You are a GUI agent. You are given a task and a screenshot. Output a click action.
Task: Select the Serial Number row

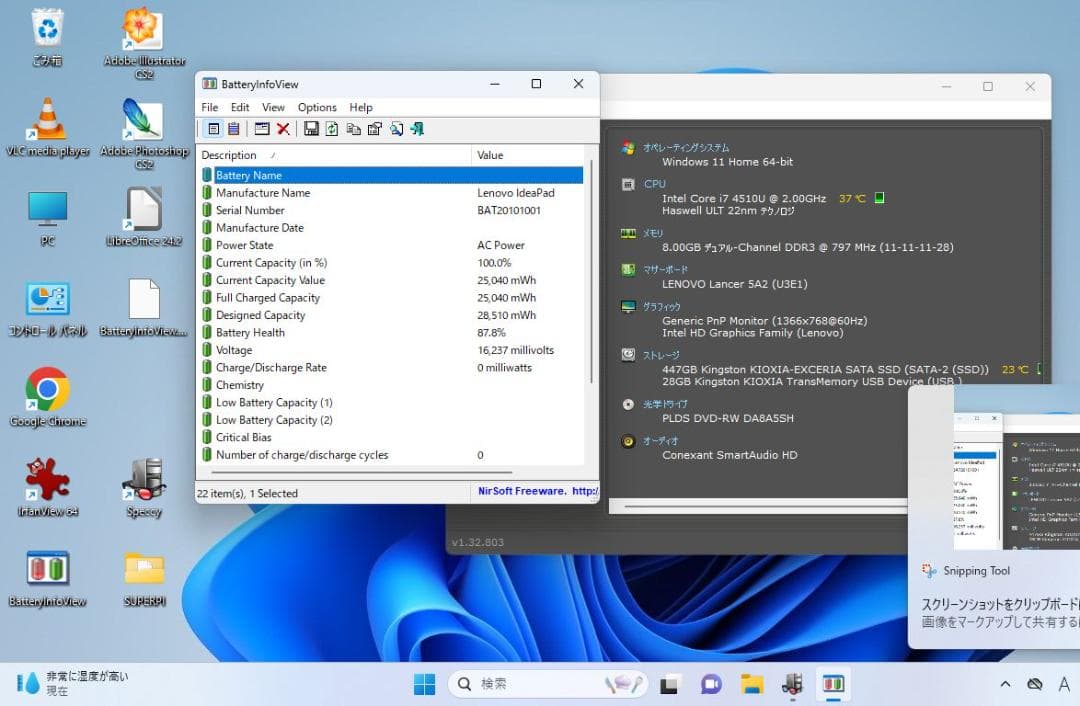392,210
